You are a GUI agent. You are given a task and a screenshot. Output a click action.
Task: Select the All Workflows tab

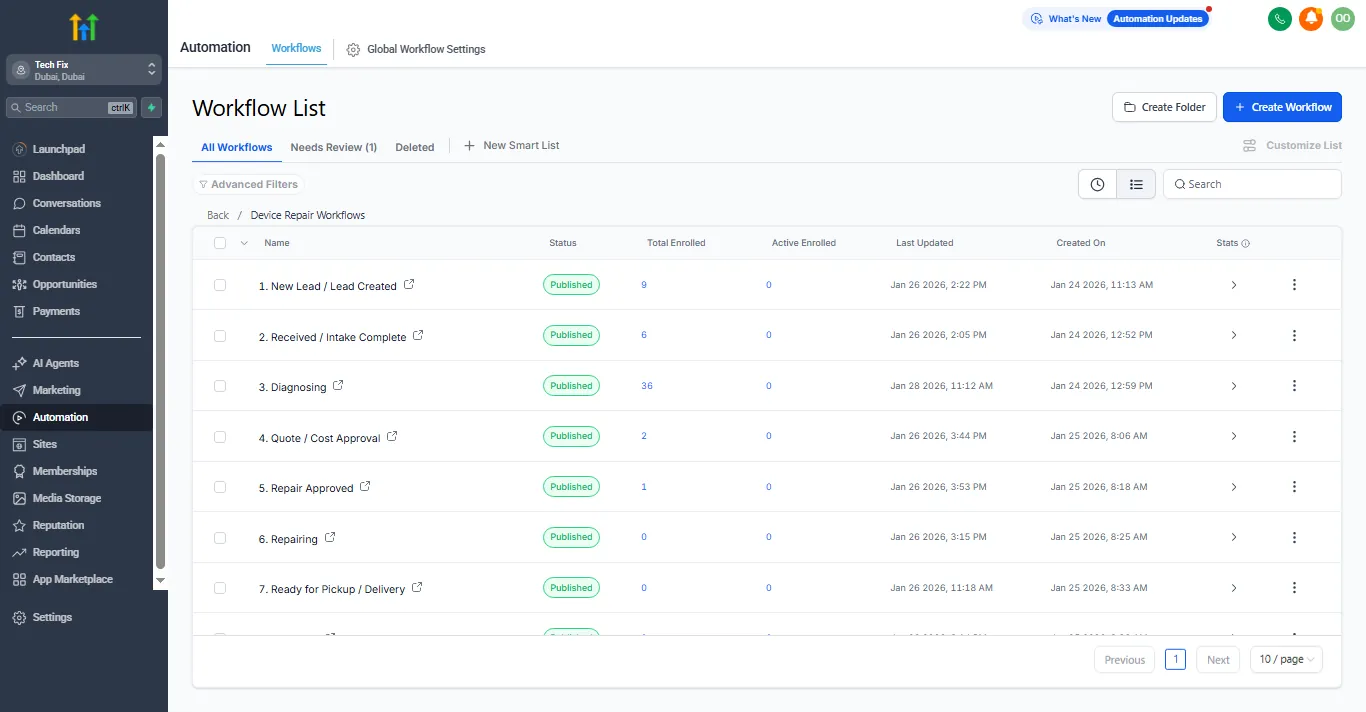236,147
